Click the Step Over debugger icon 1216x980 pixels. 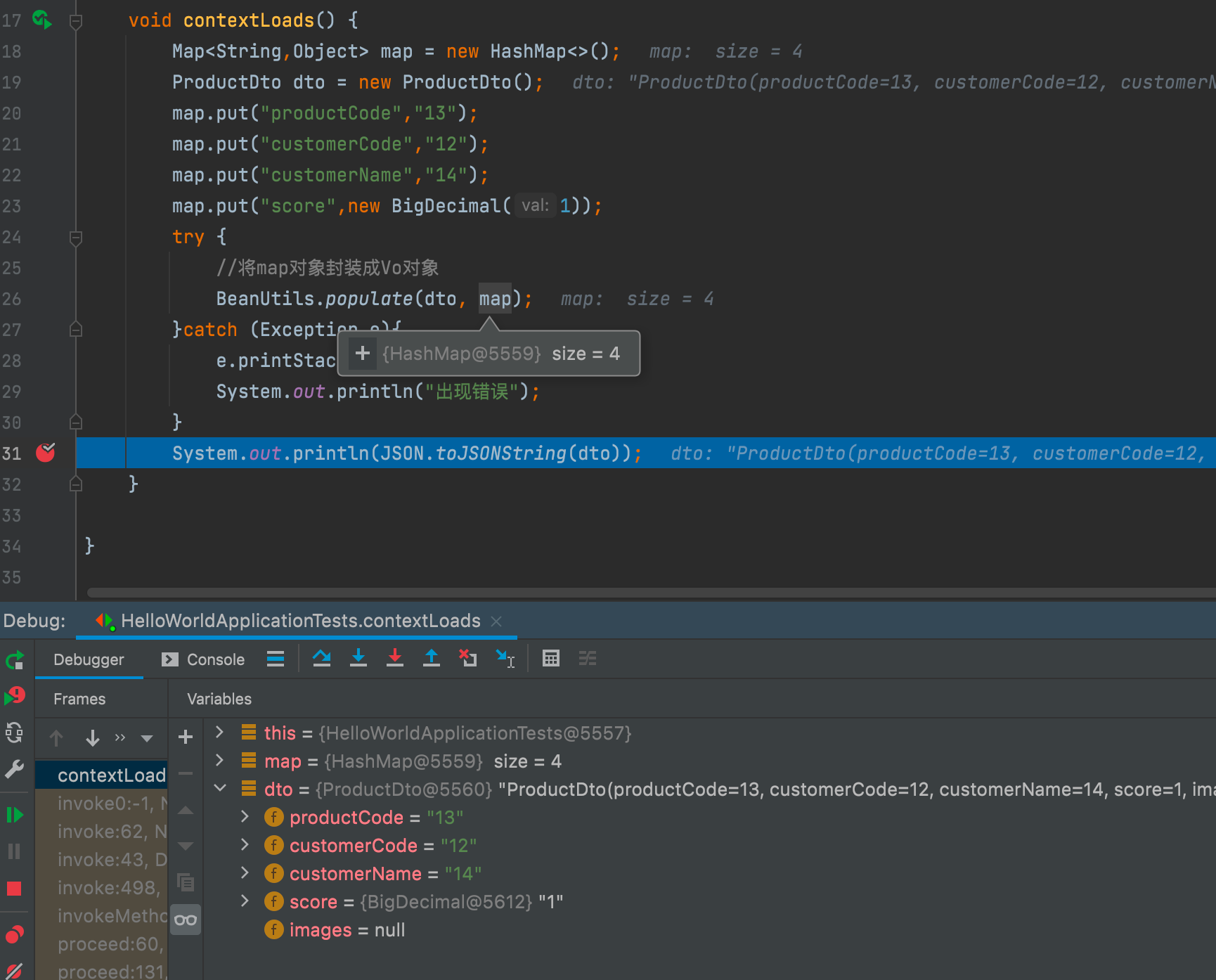(x=322, y=659)
